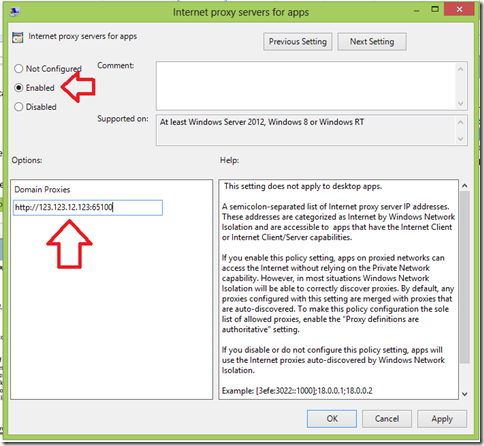The width and height of the screenshot is (484, 446).
Task: Select the Disabled radio button
Action: click(x=19, y=107)
